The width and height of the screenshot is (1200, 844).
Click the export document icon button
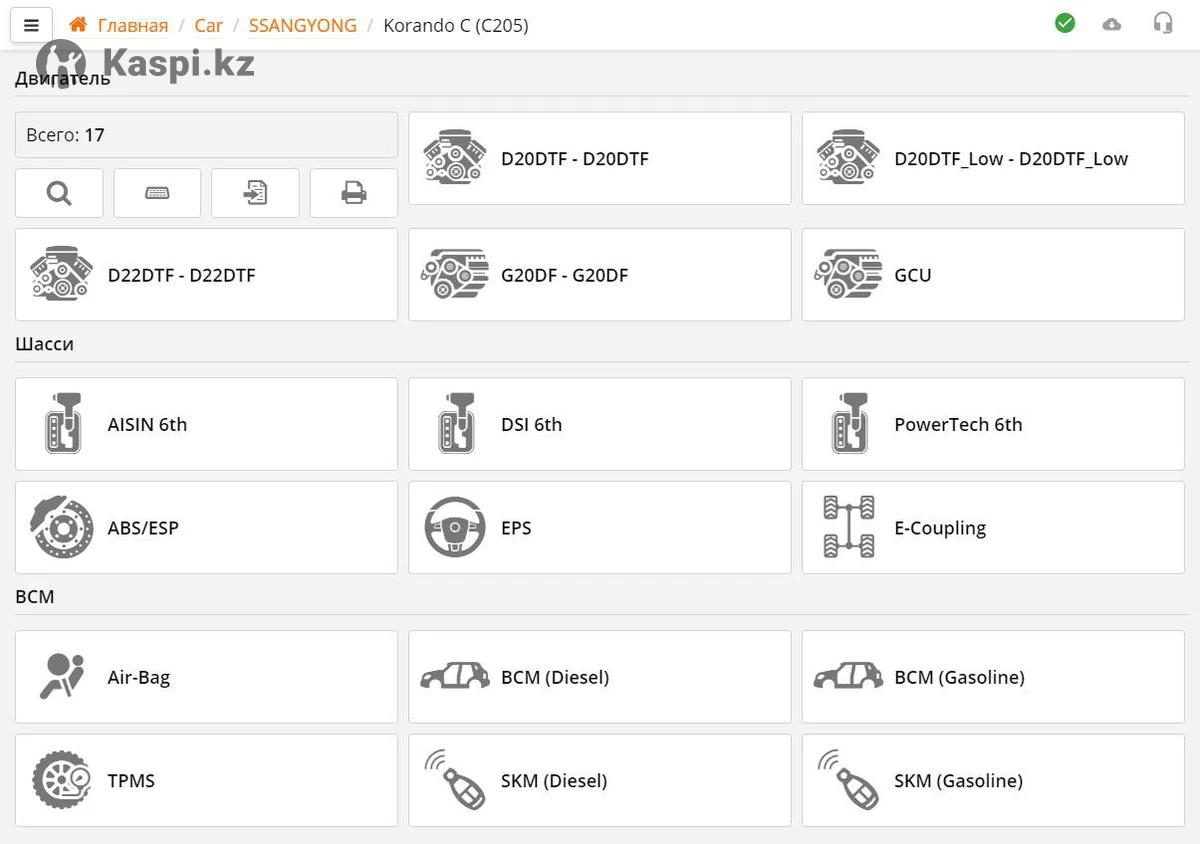pos(255,193)
